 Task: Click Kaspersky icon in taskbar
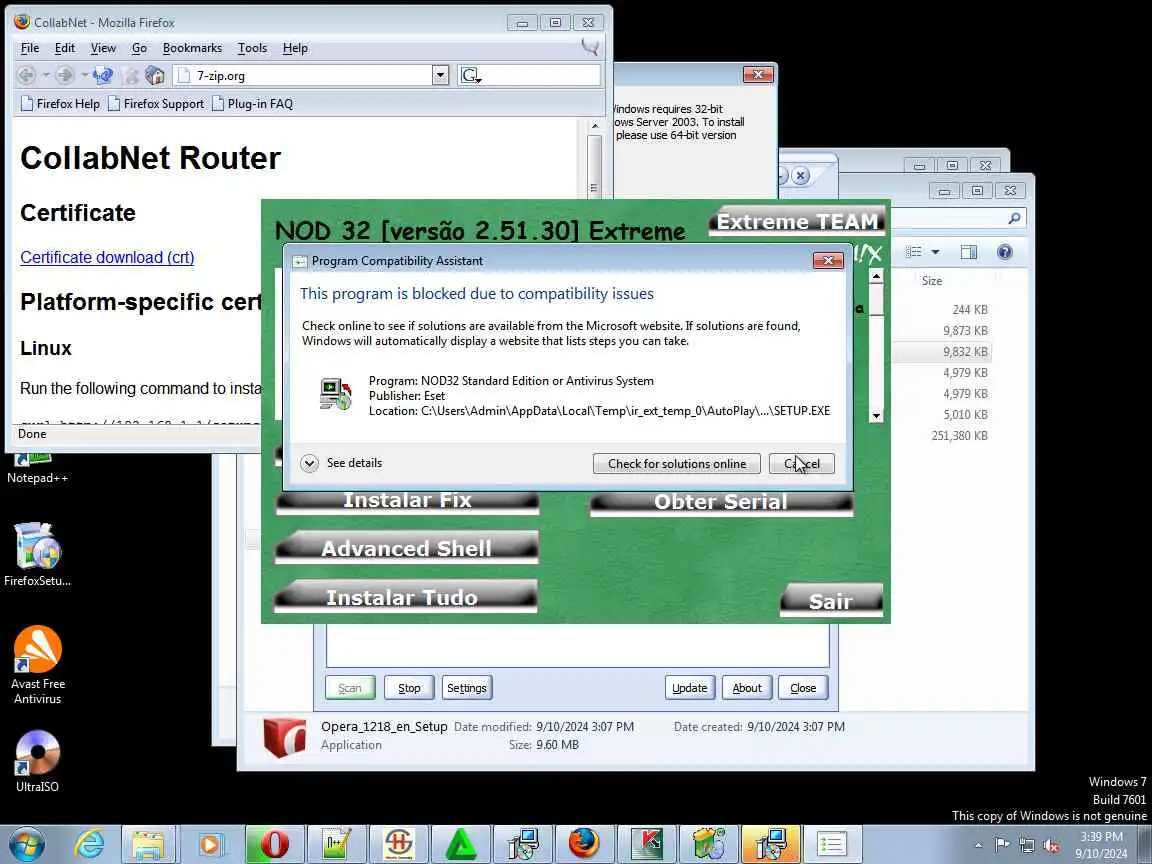[x=647, y=845]
